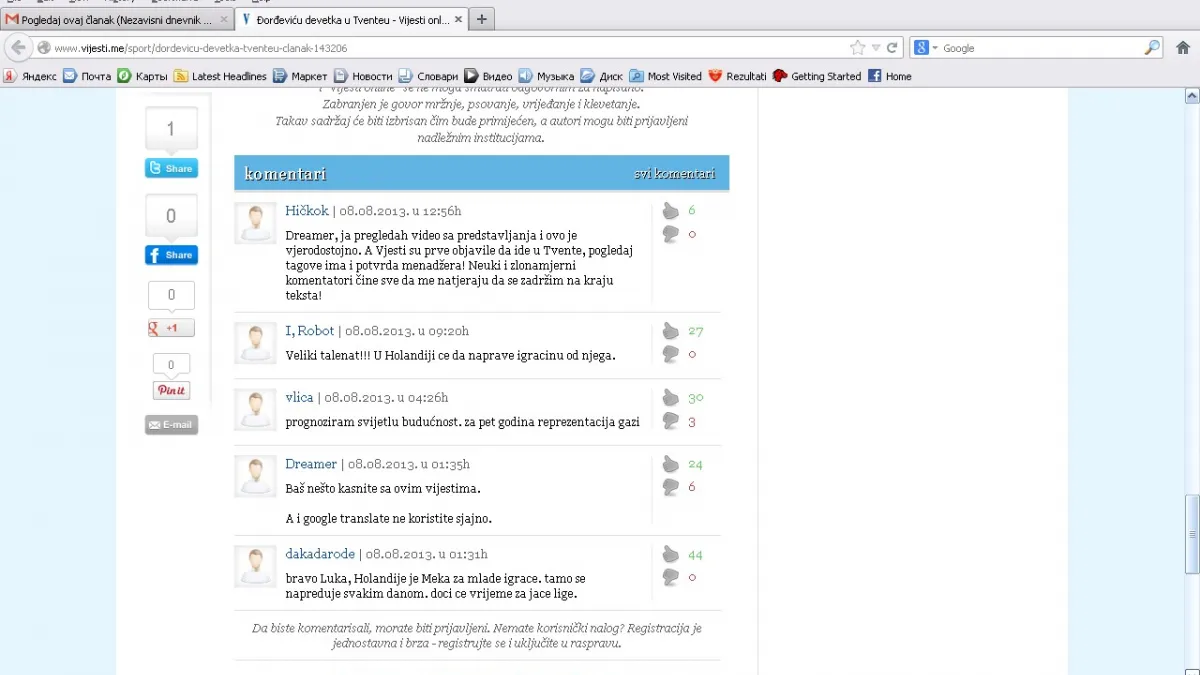Thumbs down vlica's comment
This screenshot has height=675, width=1200.
671,421
